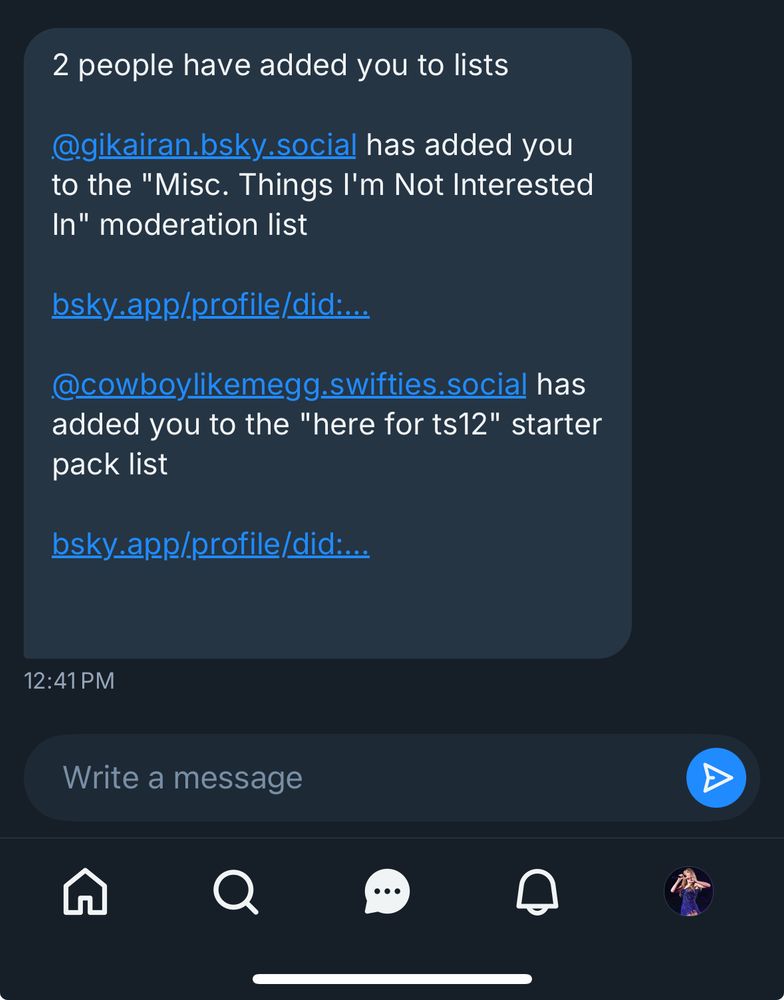784x1000 pixels.
Task: Tap the blue send message icon
Action: [716, 777]
